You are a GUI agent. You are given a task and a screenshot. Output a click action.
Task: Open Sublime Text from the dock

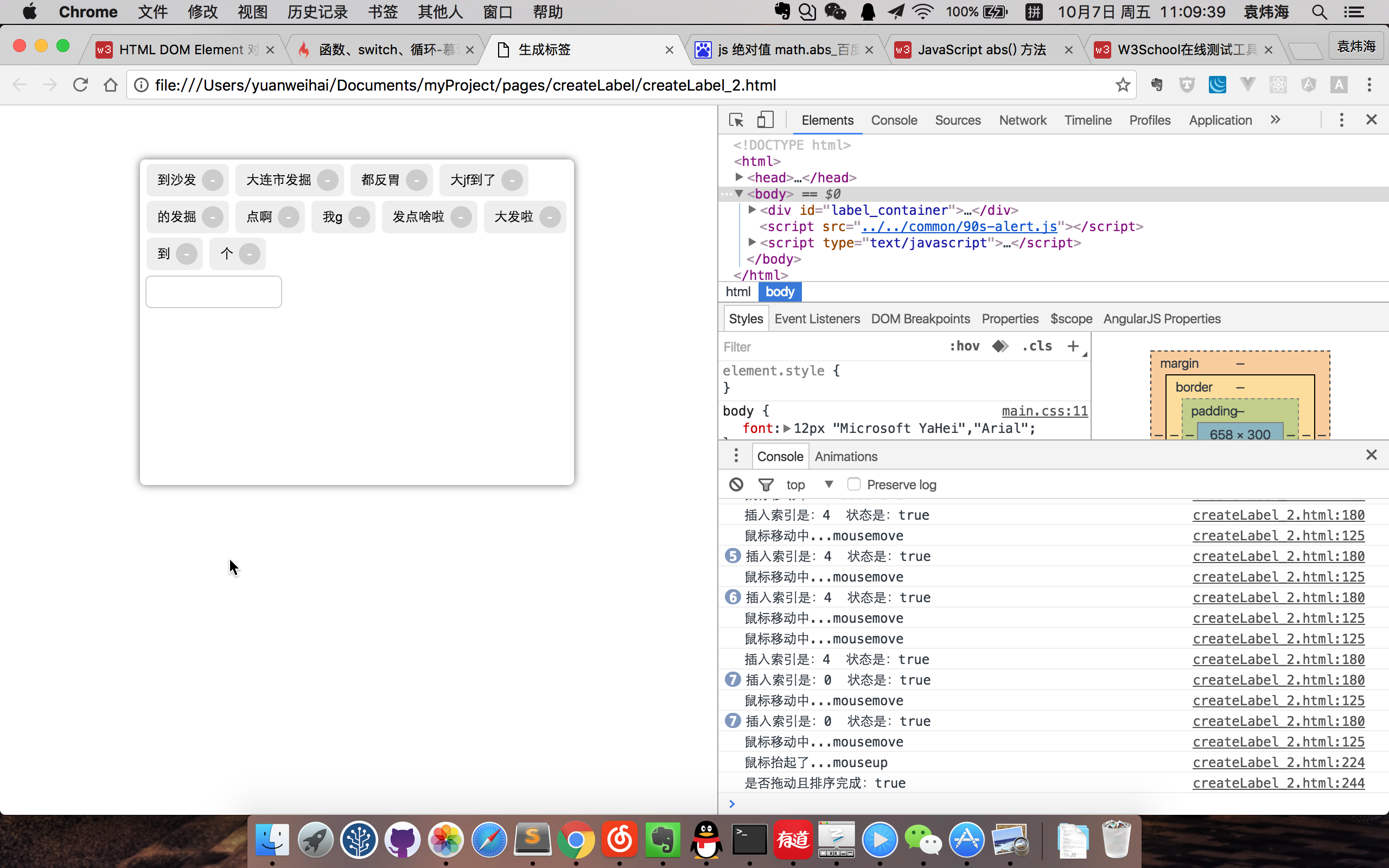pos(532,839)
